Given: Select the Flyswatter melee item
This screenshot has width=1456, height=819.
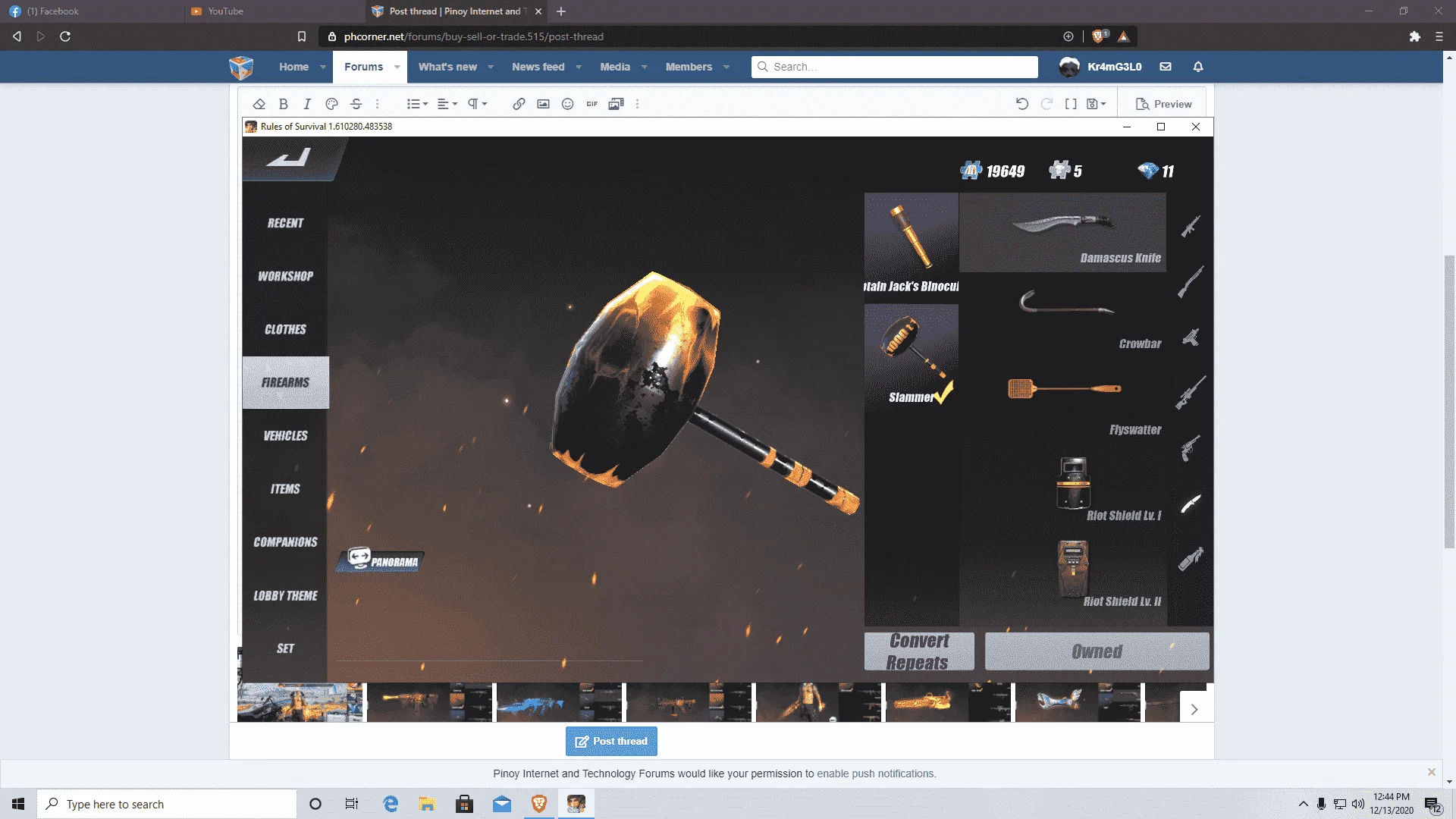Looking at the screenshot, I should click(1062, 403).
